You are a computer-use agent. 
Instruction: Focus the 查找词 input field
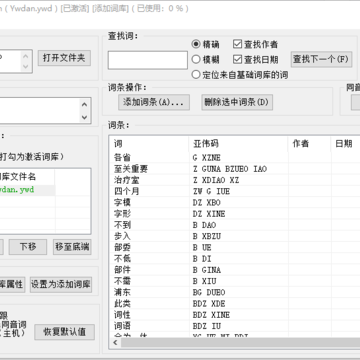[148, 60]
